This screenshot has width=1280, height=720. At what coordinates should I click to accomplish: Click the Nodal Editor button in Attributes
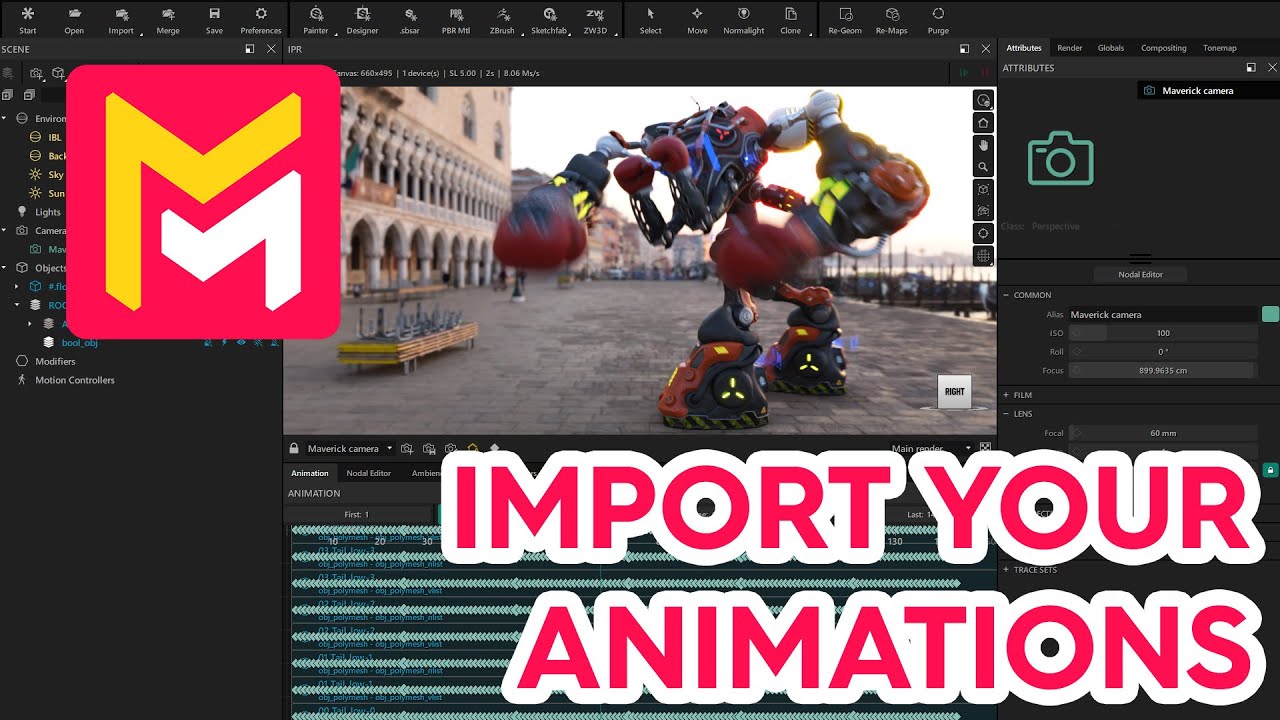coord(1140,274)
